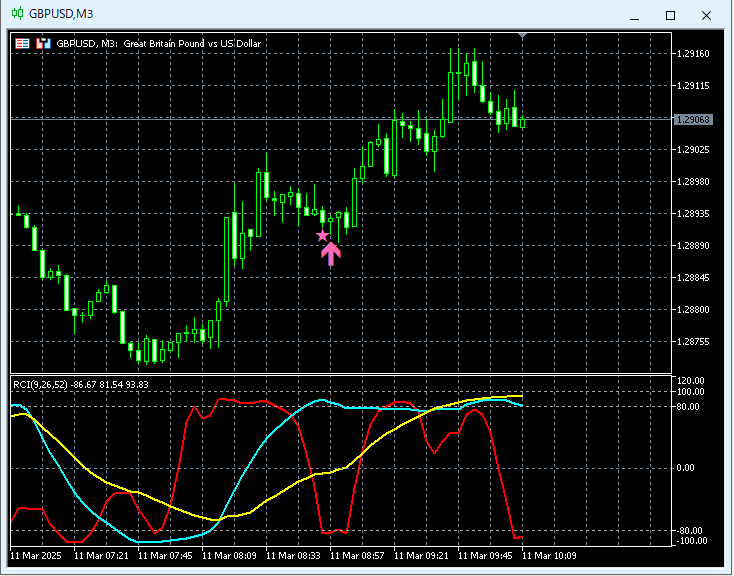Click the 1.28890 price scale label
Image resolution: width=734 pixels, height=576 pixels.
coord(693,246)
